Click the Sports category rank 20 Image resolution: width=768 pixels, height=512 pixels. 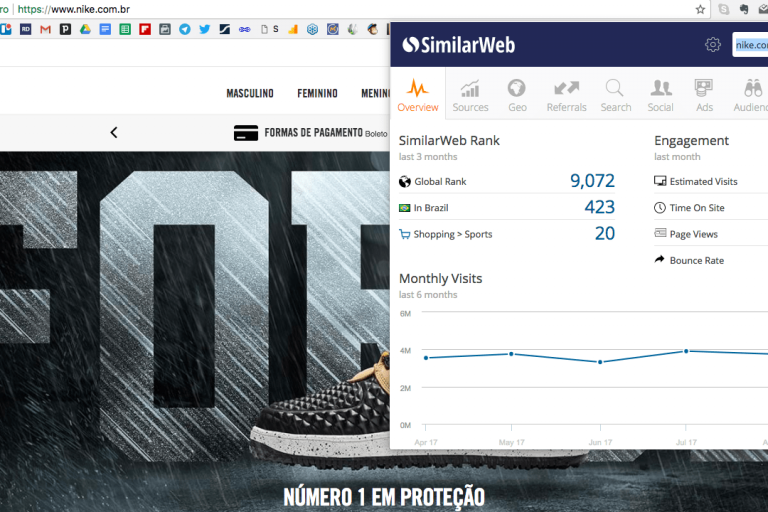click(x=605, y=233)
